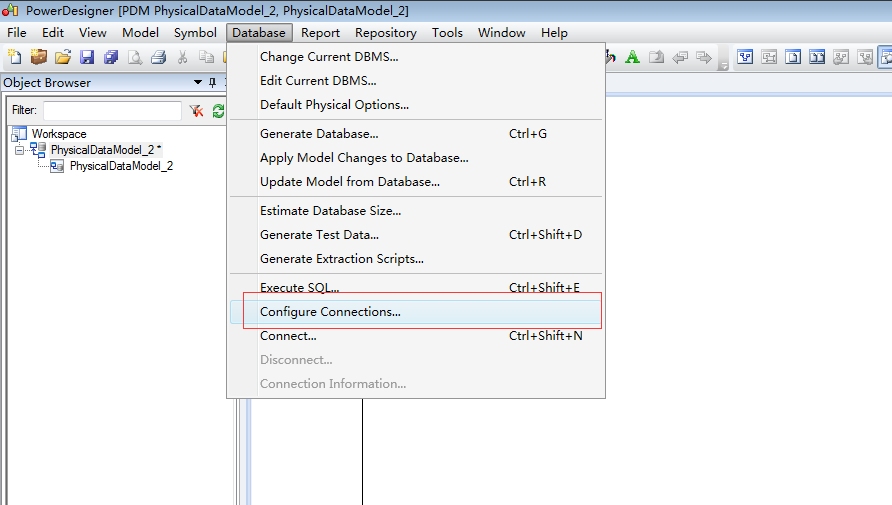Select Default Physical Options
This screenshot has width=892, height=505.
coord(416,105)
